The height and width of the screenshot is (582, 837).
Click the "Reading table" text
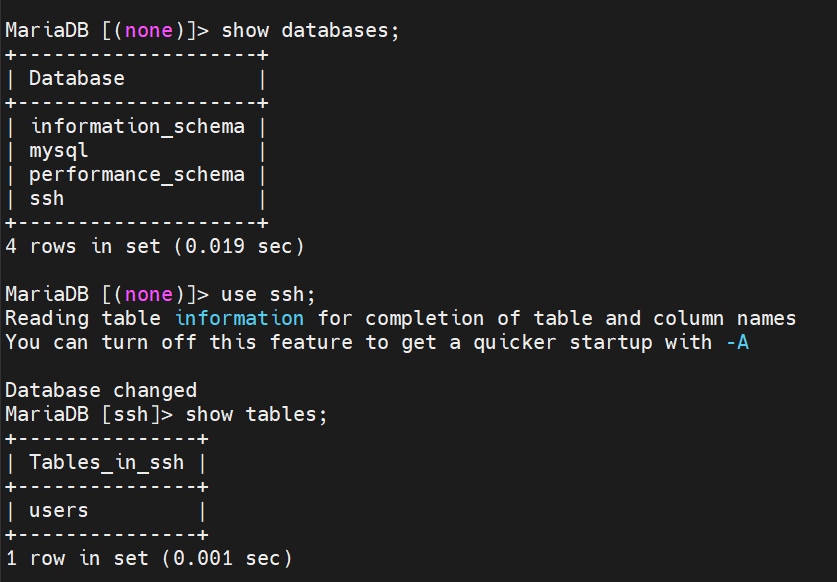(x=83, y=318)
